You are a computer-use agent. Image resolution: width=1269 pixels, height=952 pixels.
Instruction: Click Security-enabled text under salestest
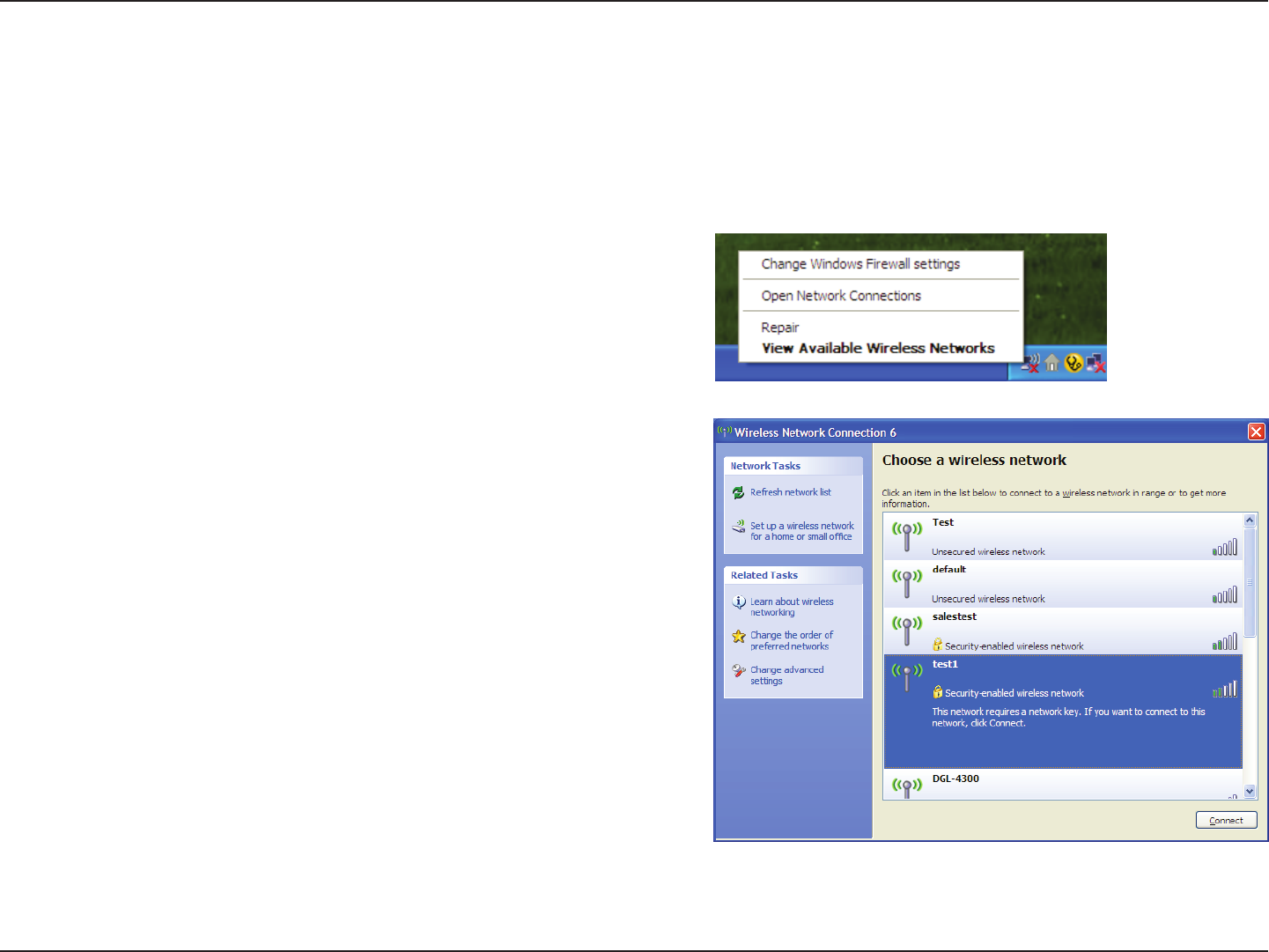(1014, 646)
